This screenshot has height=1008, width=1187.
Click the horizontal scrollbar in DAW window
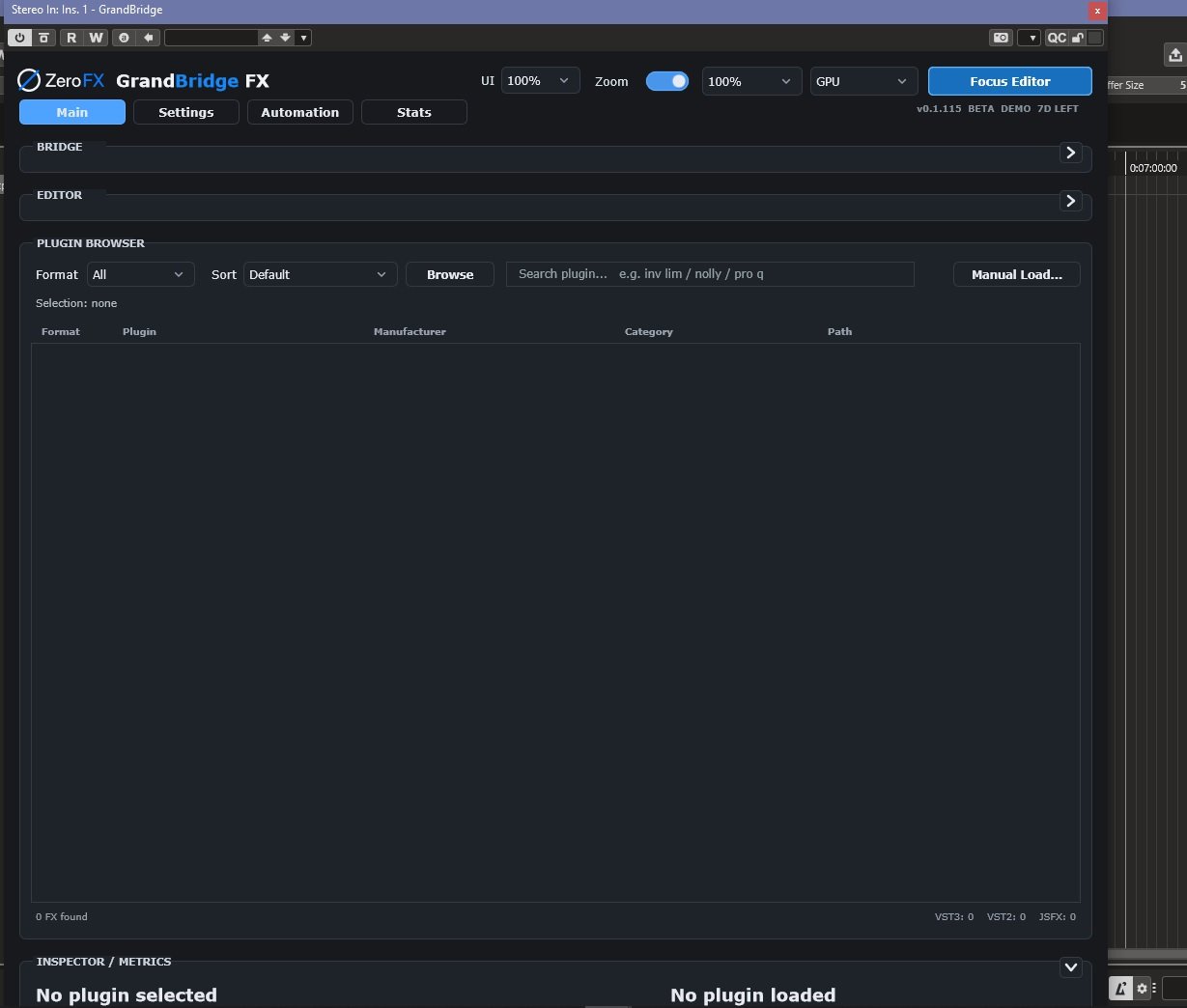pyautogui.click(x=1147, y=955)
